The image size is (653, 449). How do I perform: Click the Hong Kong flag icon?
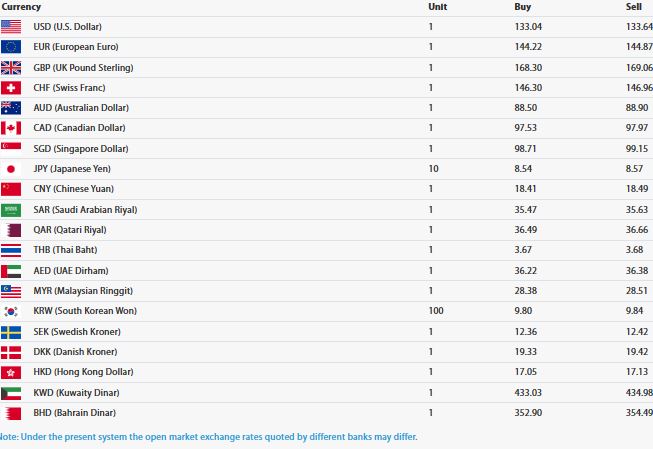11,372
